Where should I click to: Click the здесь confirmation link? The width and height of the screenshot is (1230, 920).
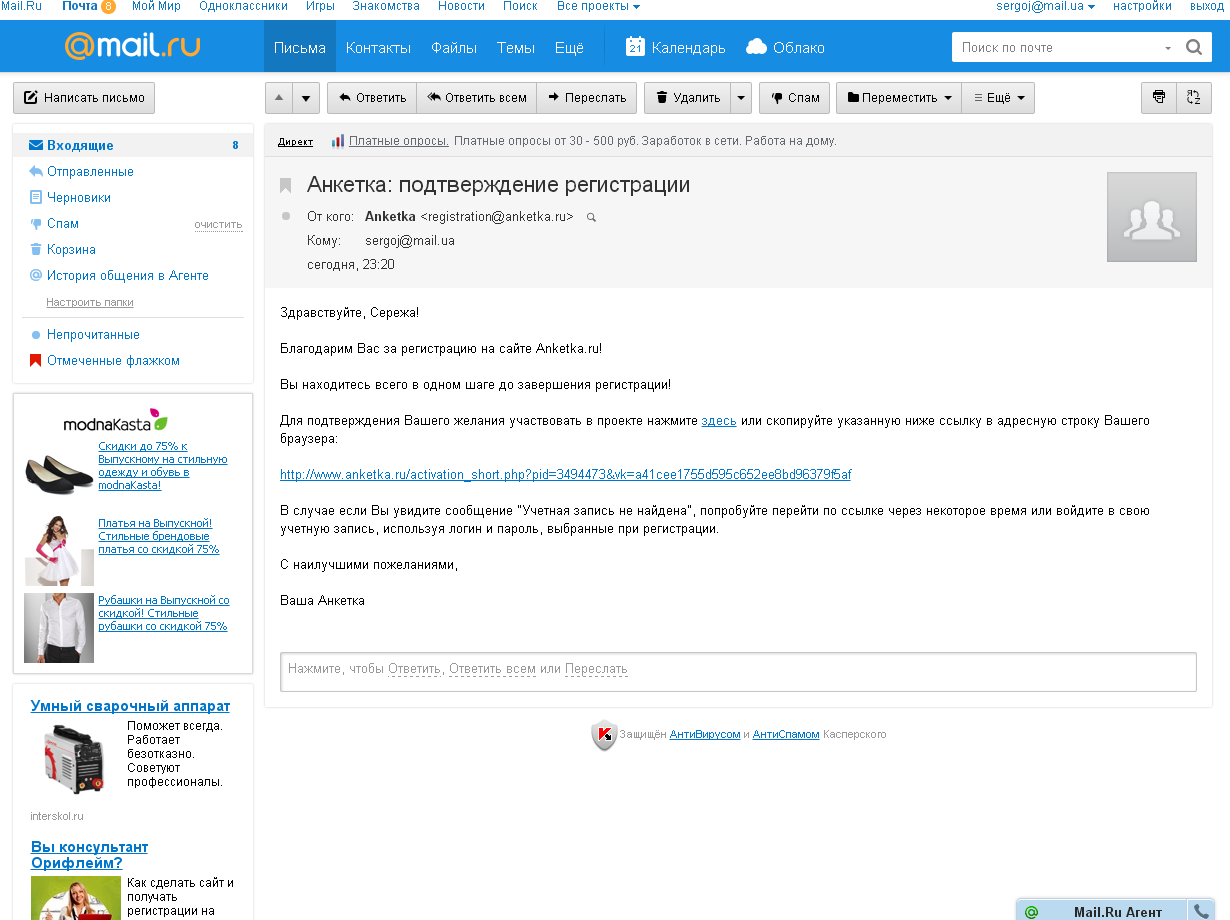[x=719, y=421]
